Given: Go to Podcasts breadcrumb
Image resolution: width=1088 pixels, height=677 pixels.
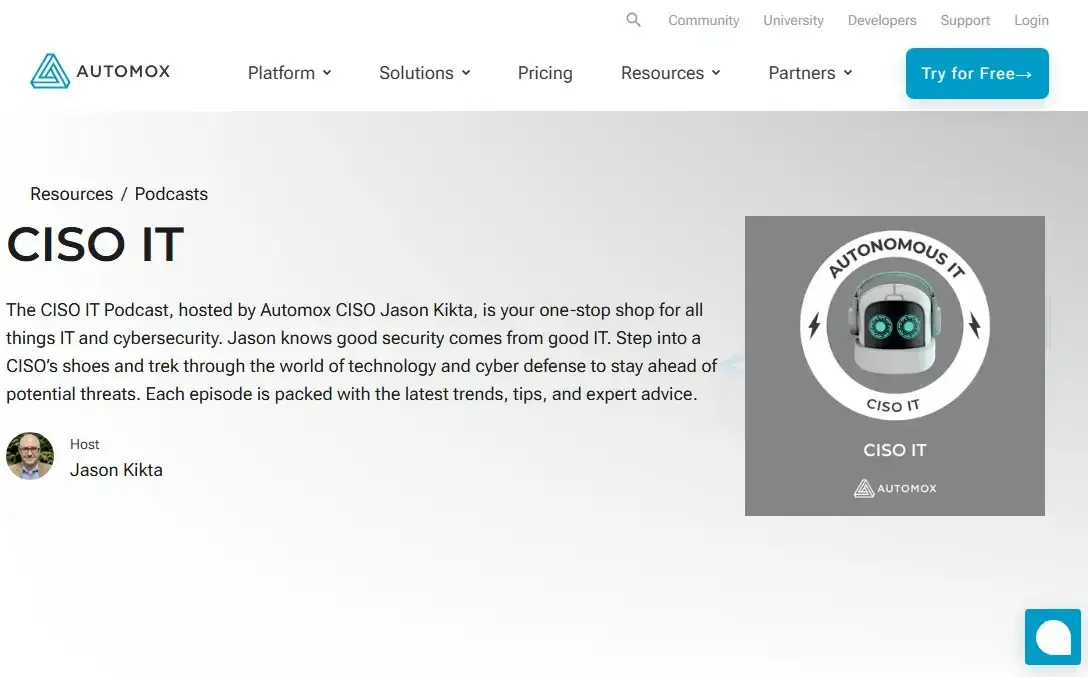Looking at the screenshot, I should (x=171, y=194).
